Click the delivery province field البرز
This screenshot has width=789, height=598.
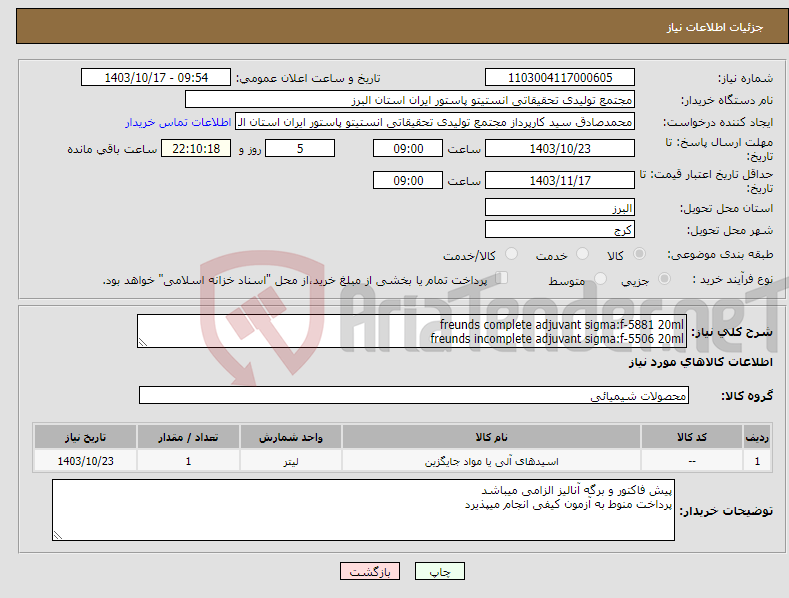(x=560, y=207)
